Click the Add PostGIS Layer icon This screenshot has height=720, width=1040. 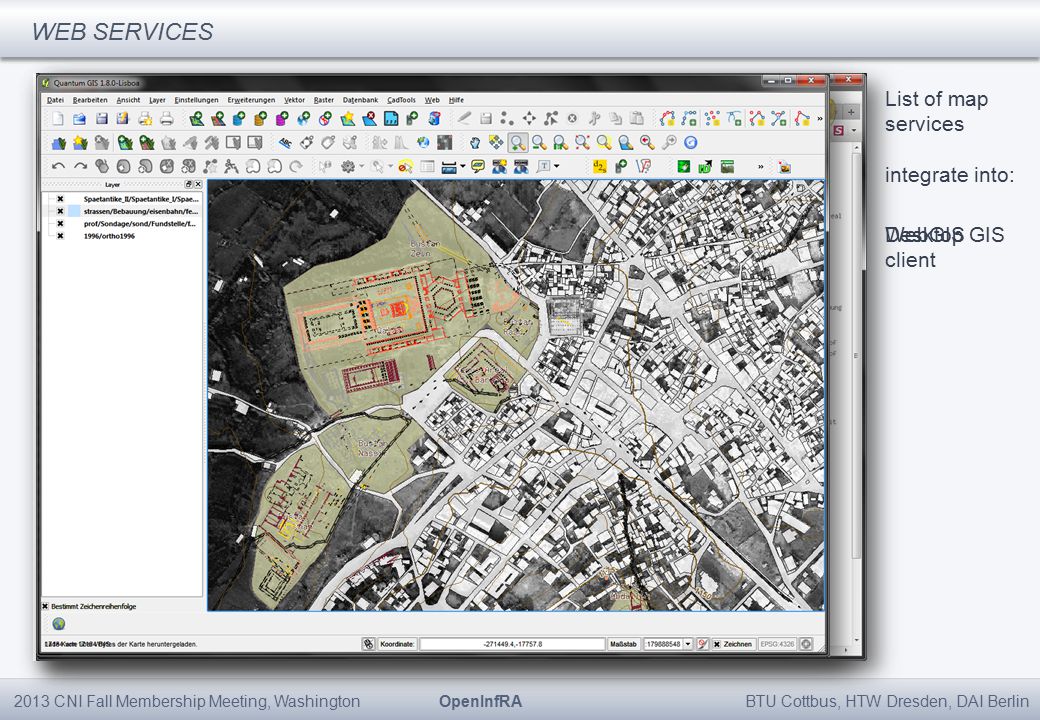239,119
